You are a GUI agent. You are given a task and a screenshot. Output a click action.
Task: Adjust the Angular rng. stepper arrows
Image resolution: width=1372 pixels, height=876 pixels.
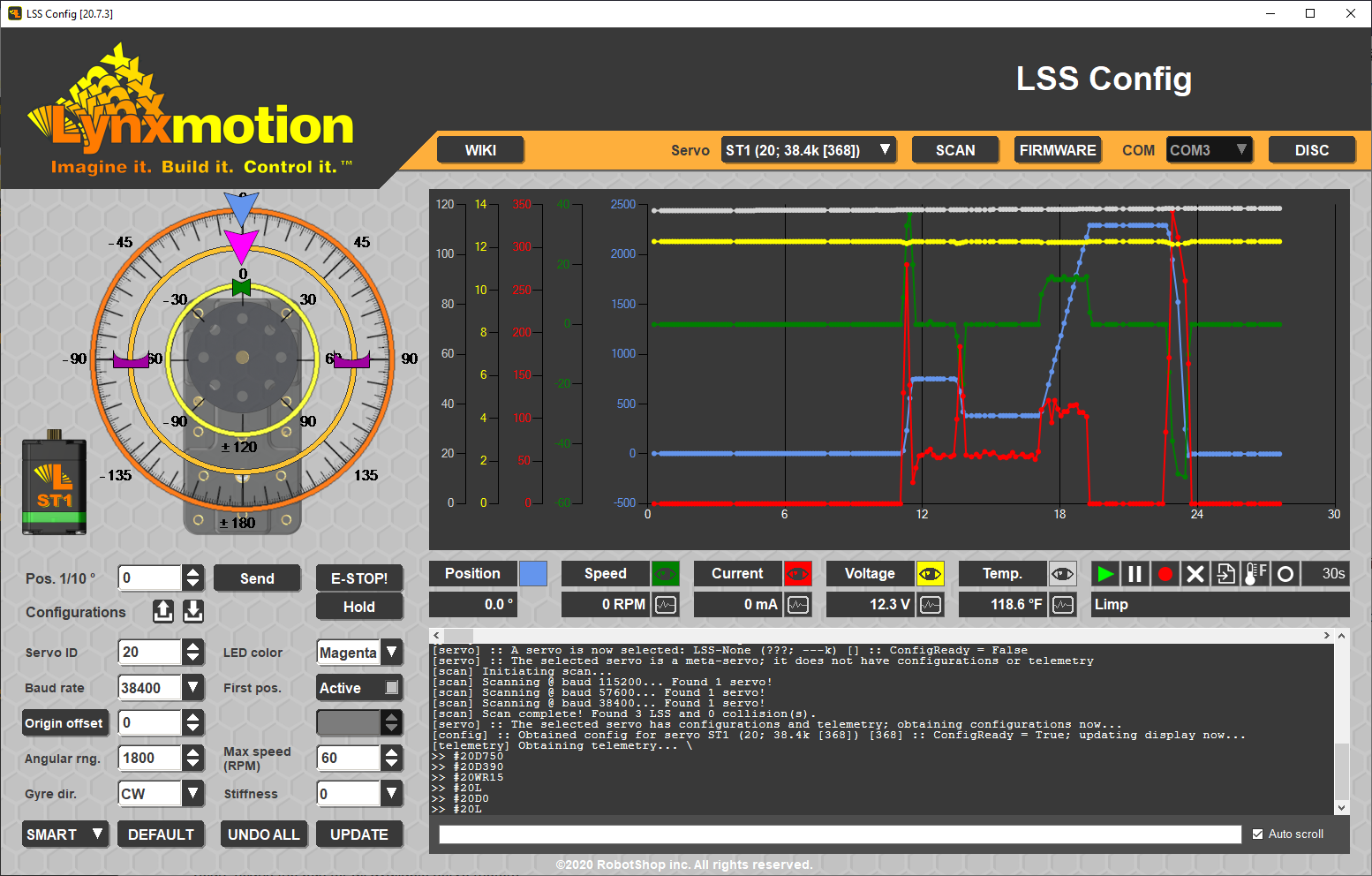[193, 758]
